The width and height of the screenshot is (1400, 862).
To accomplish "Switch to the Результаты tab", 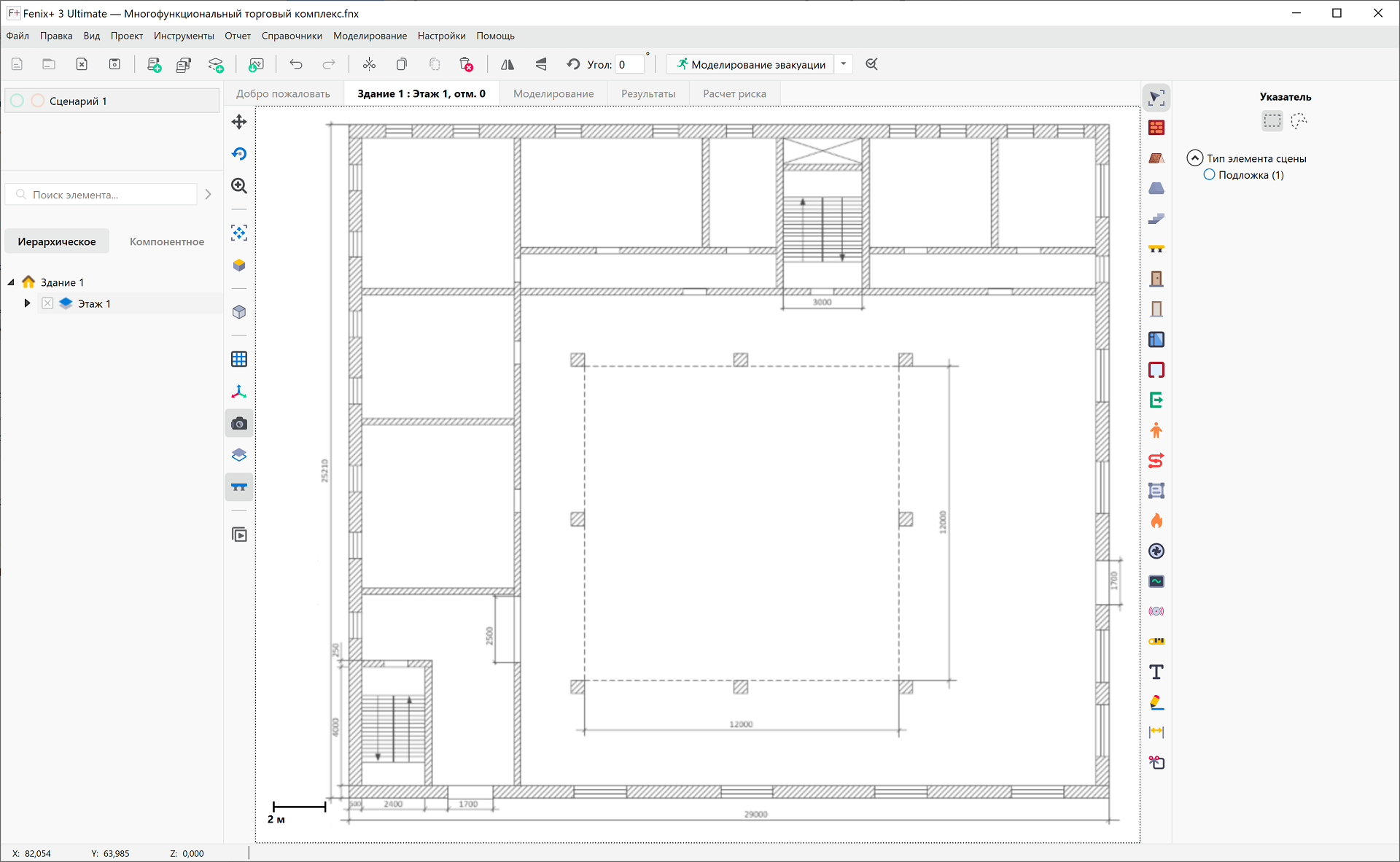I will 648,93.
